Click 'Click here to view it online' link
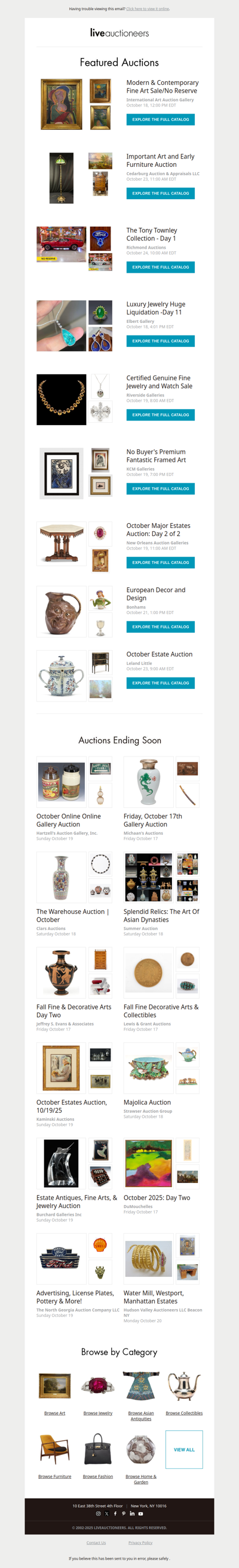 148,9
